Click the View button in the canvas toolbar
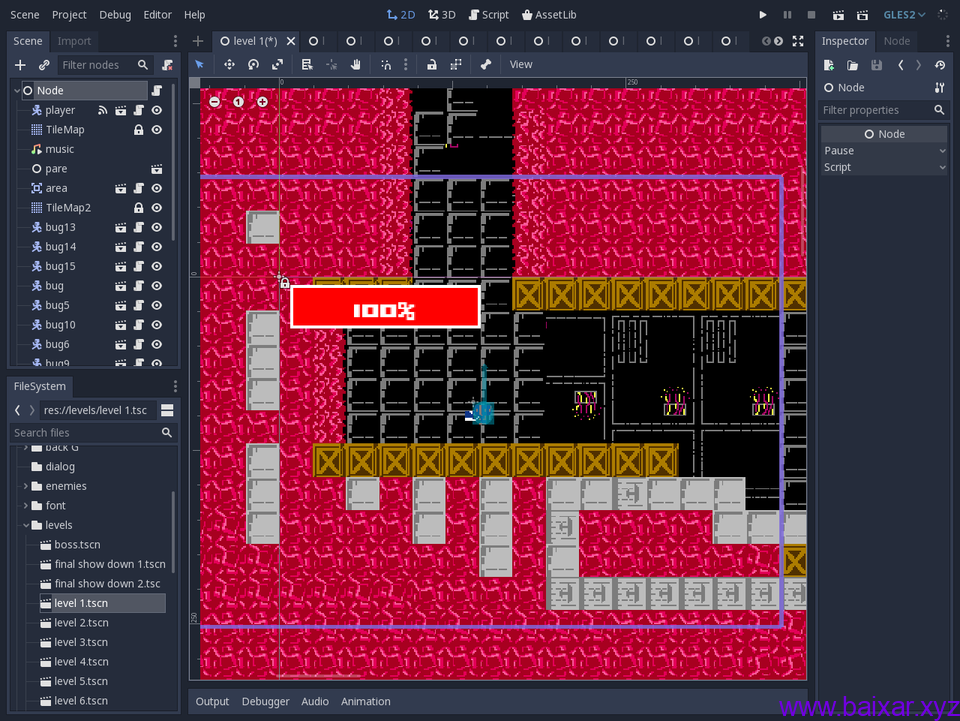The height and width of the screenshot is (721, 960). [x=520, y=64]
